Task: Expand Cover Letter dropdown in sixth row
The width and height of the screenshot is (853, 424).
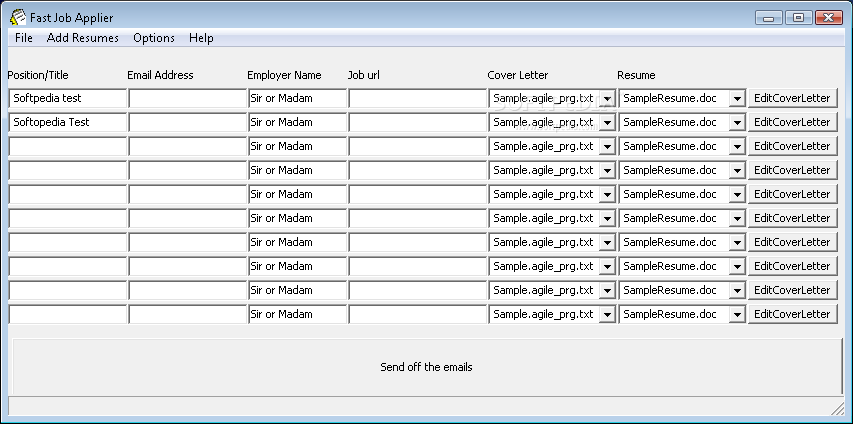Action: click(607, 219)
